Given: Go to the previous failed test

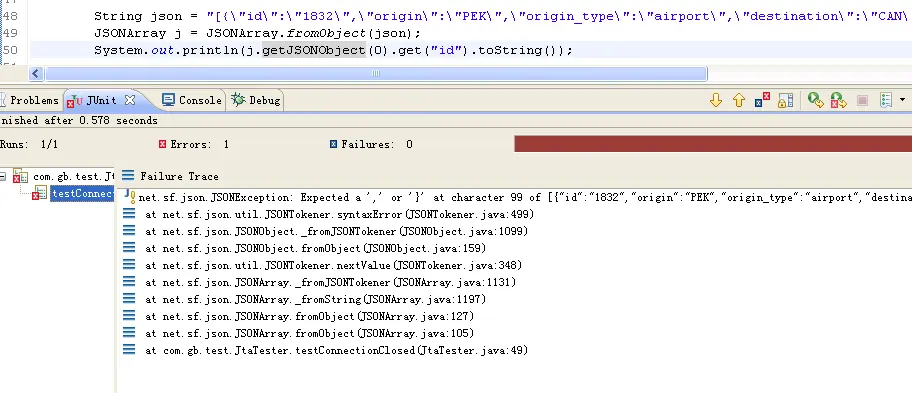Looking at the screenshot, I should pyautogui.click(x=739, y=100).
